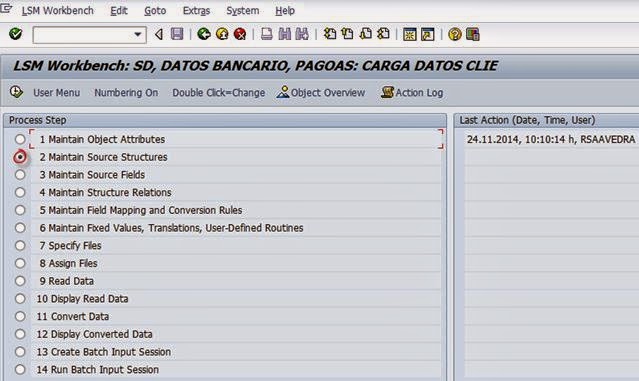Click the window menu icon at top-left

(x=6, y=9)
